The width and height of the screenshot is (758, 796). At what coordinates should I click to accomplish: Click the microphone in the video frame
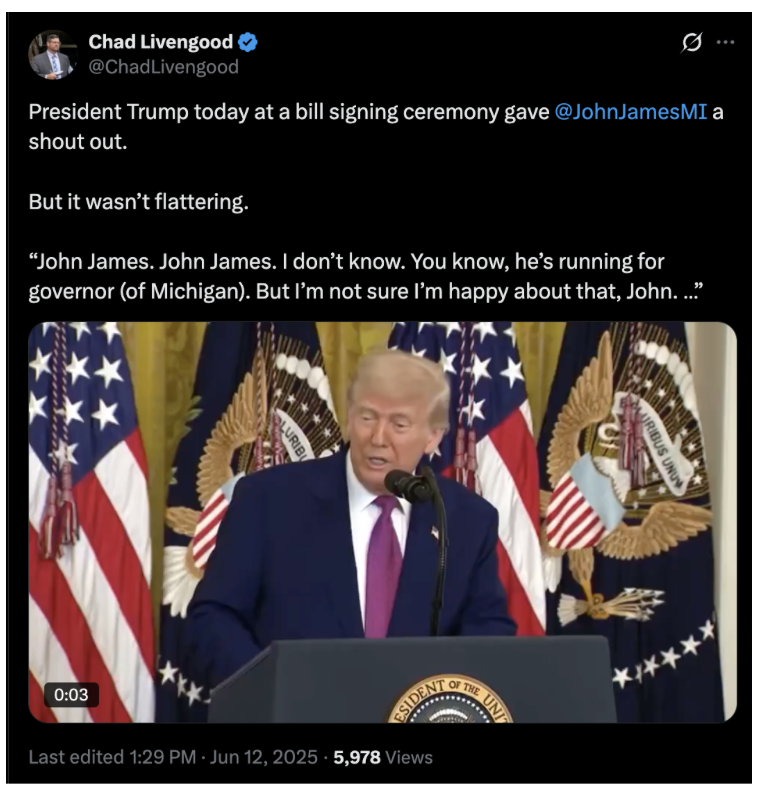[x=408, y=485]
